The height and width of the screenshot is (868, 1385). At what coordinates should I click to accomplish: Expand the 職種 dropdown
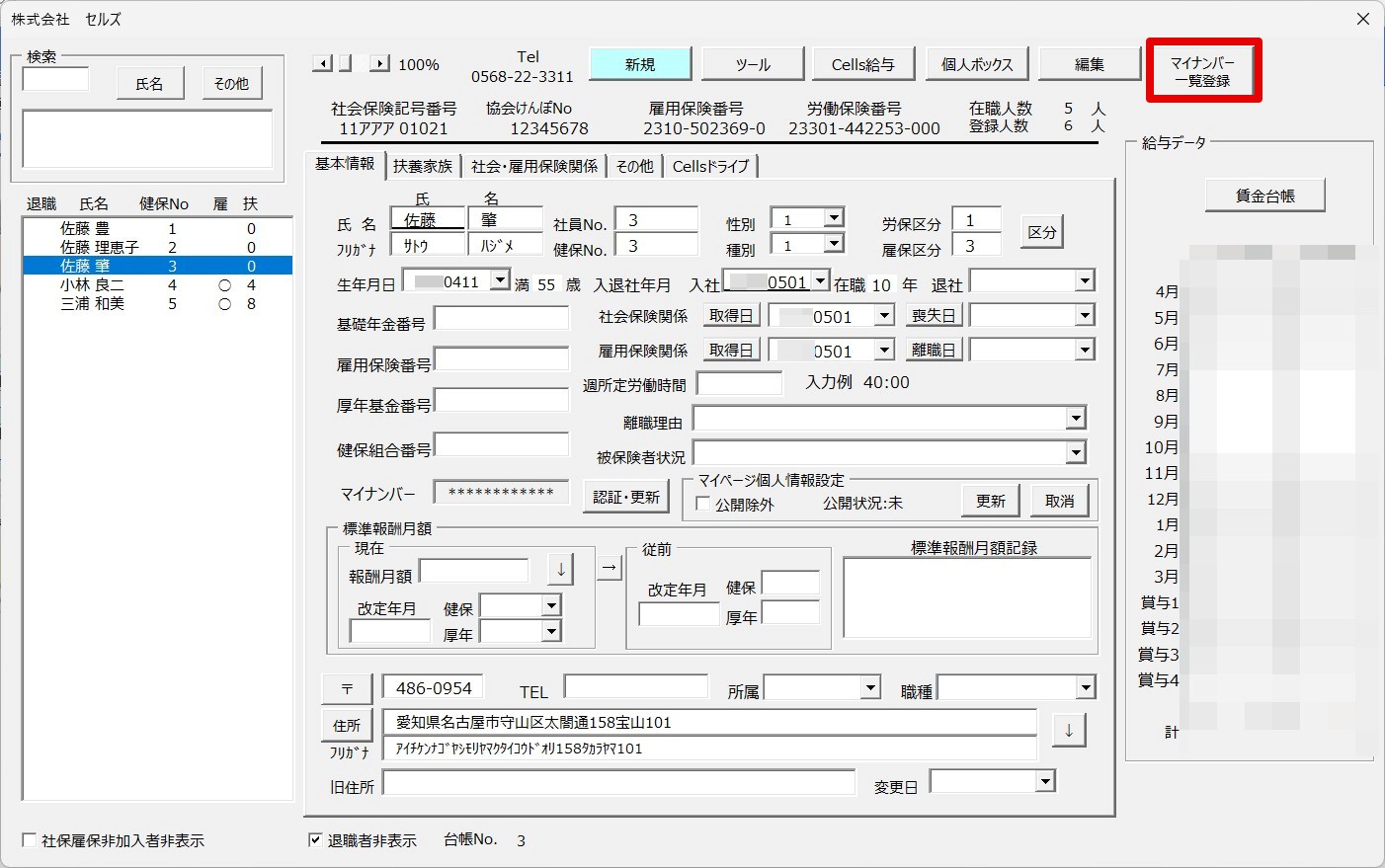(x=1085, y=687)
